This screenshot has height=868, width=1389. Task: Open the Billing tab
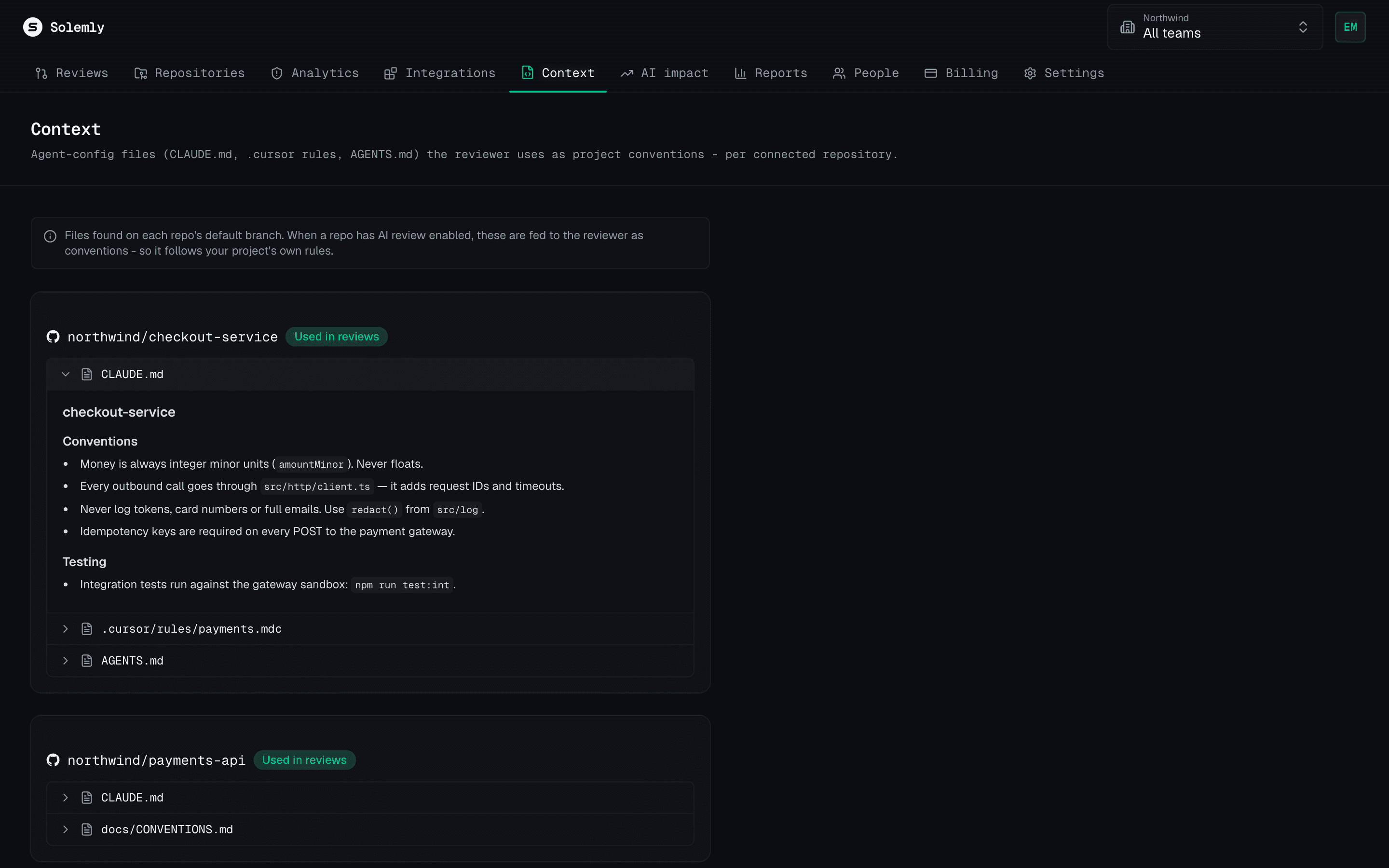click(x=961, y=73)
